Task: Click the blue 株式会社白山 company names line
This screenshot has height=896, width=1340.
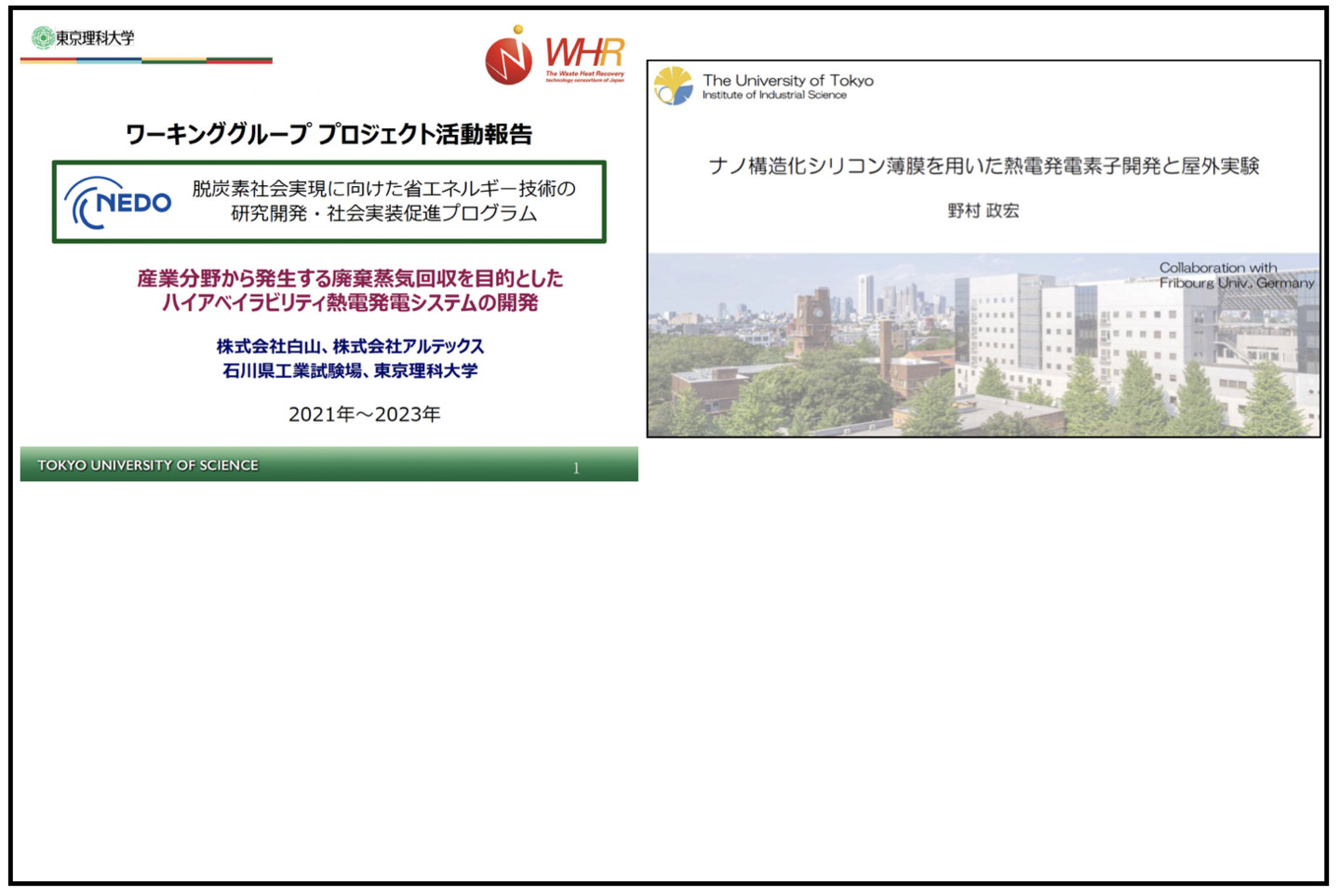Action: point(350,346)
